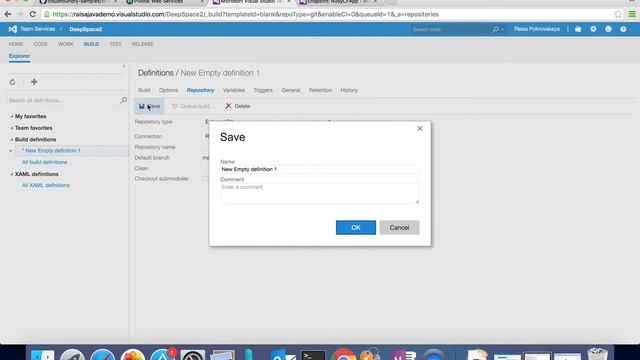This screenshot has height=360, width=640.
Task: Click header search magnifier icon
Action: pos(496,29)
